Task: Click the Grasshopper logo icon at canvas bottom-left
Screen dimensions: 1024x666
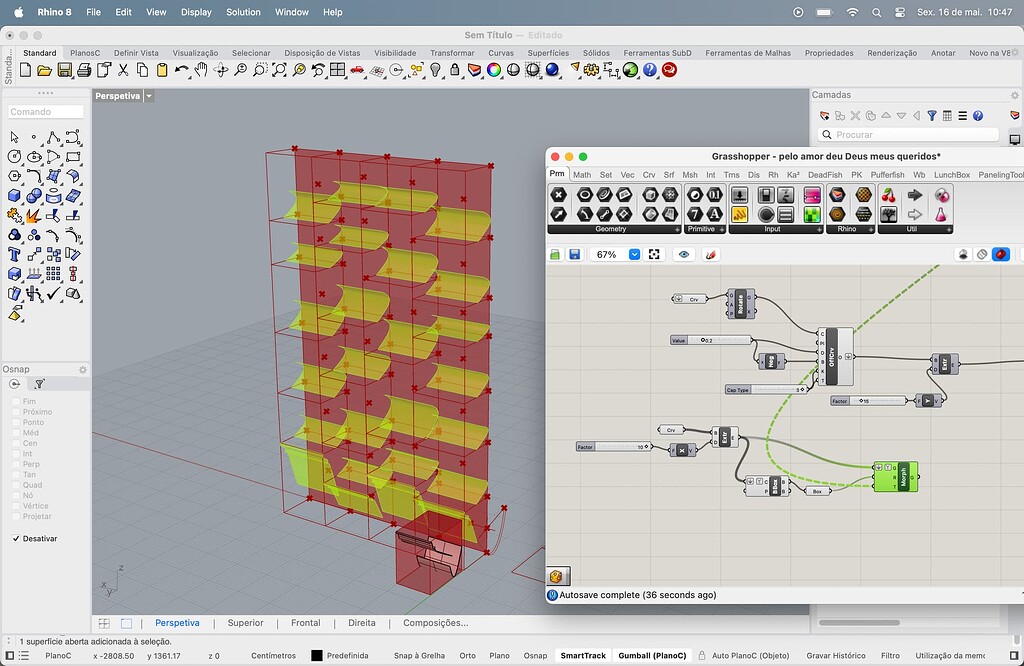Action: click(557, 575)
